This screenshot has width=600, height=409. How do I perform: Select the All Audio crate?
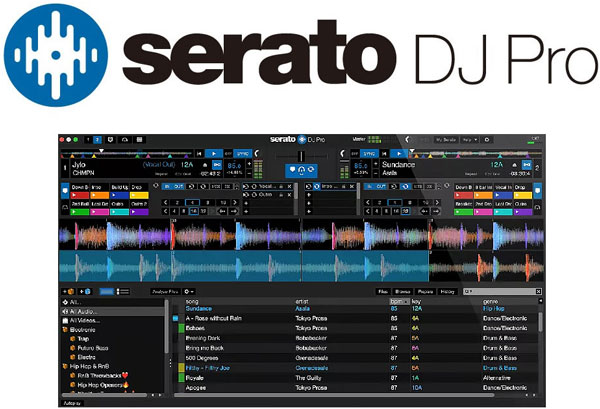point(113,311)
